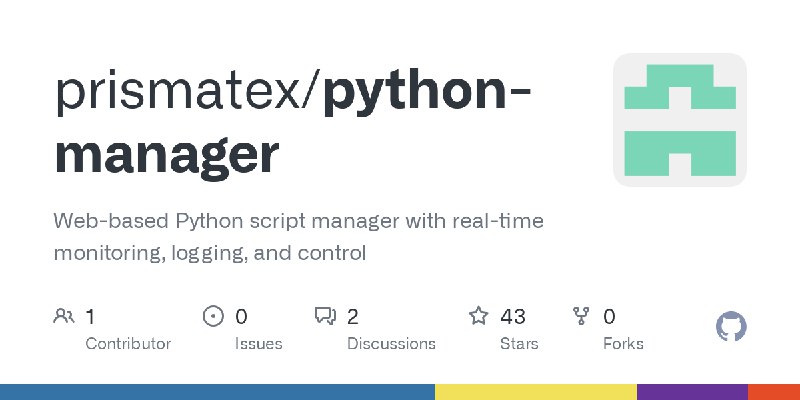The width and height of the screenshot is (800, 400).
Task: Click the star icon
Action: 479,316
